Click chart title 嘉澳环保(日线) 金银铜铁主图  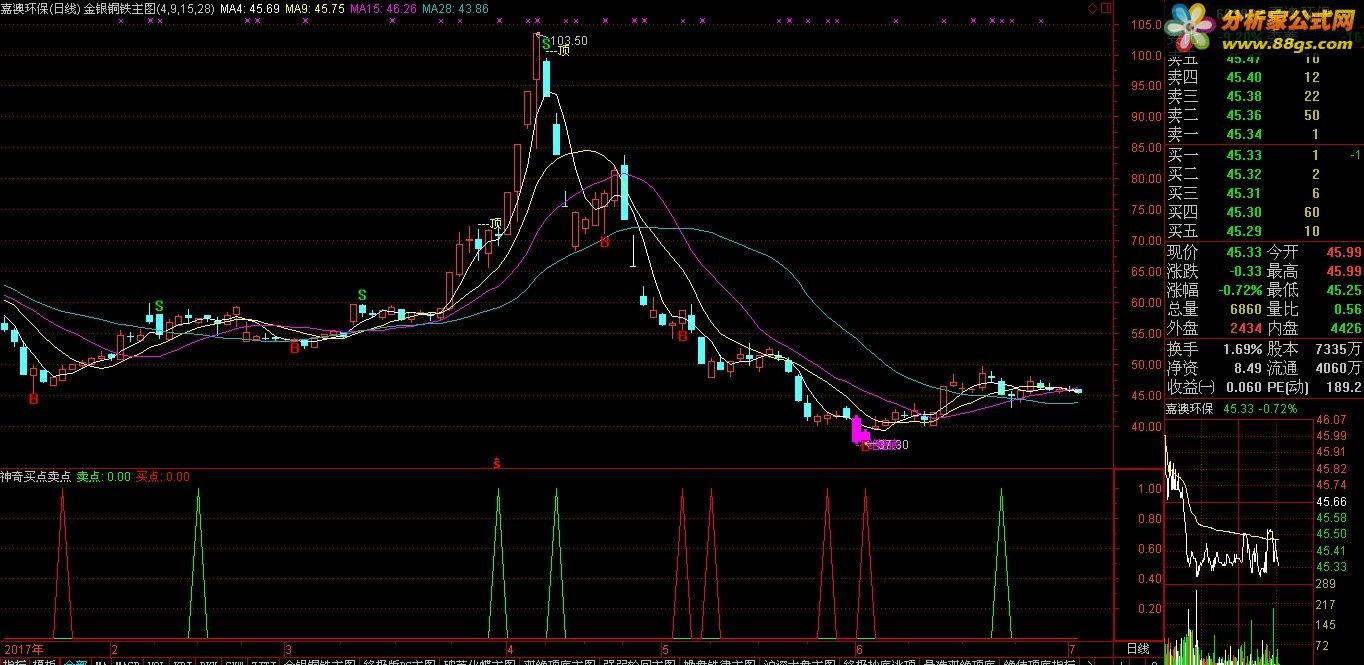[107, 8]
